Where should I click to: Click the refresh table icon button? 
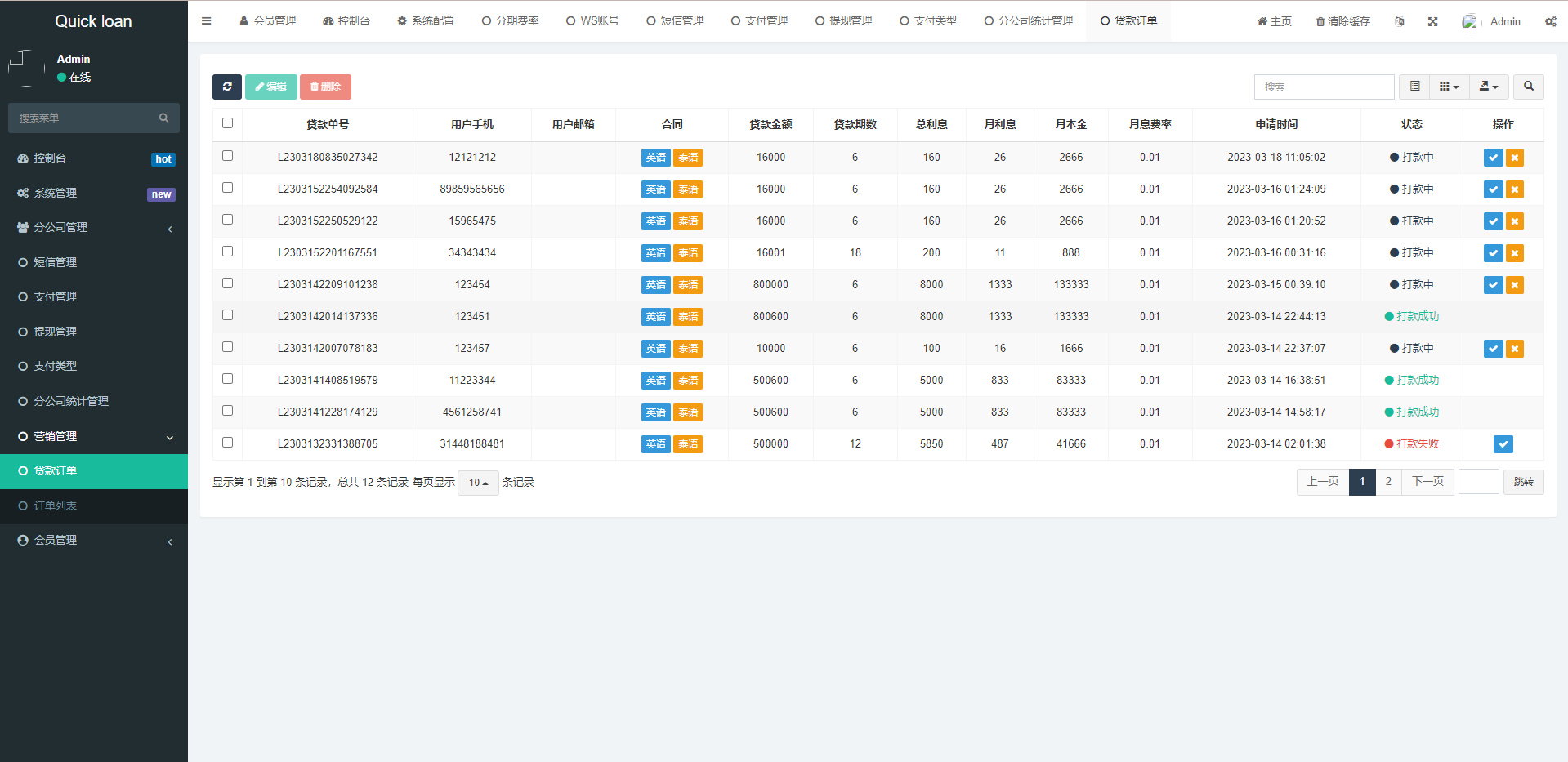[x=226, y=87]
